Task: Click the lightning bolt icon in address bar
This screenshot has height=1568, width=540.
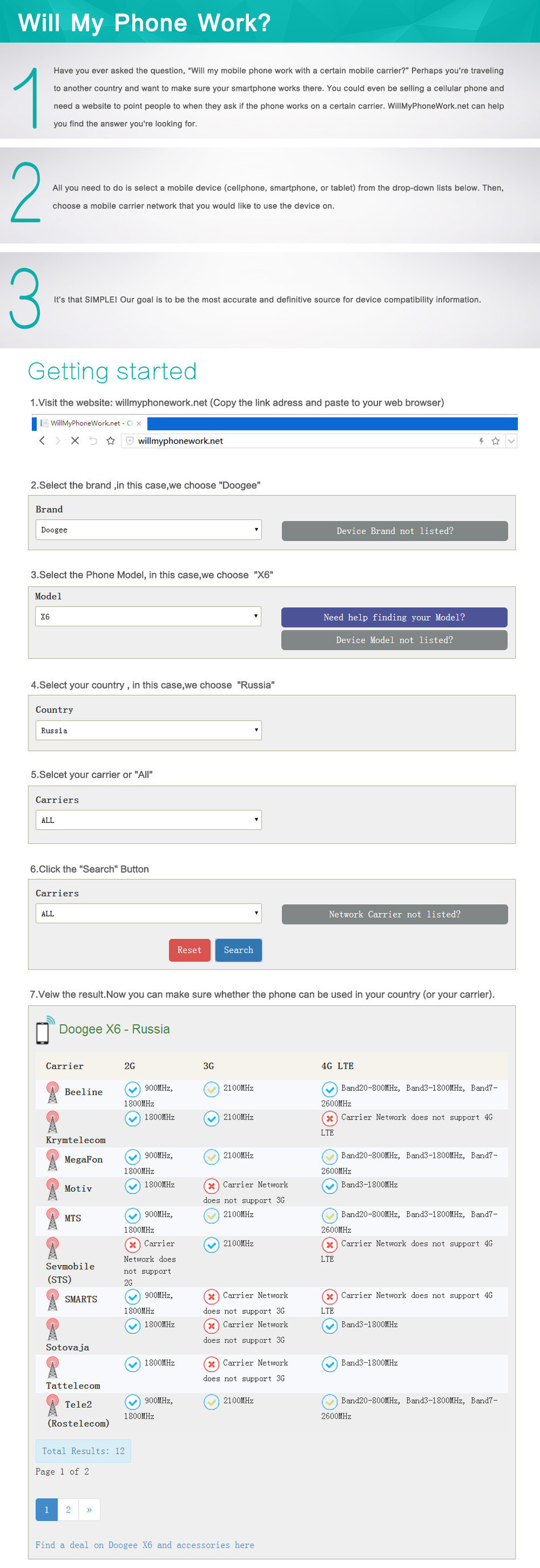Action: pos(481,440)
